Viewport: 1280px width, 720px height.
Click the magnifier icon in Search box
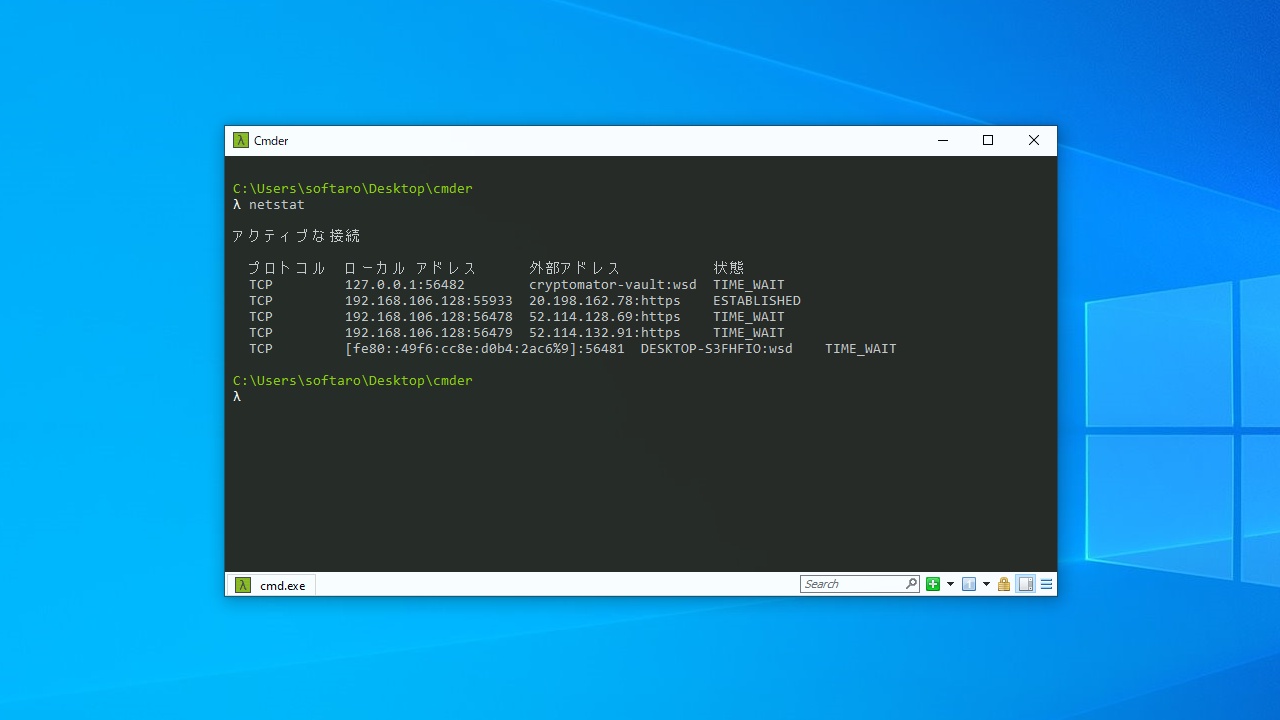pos(911,584)
